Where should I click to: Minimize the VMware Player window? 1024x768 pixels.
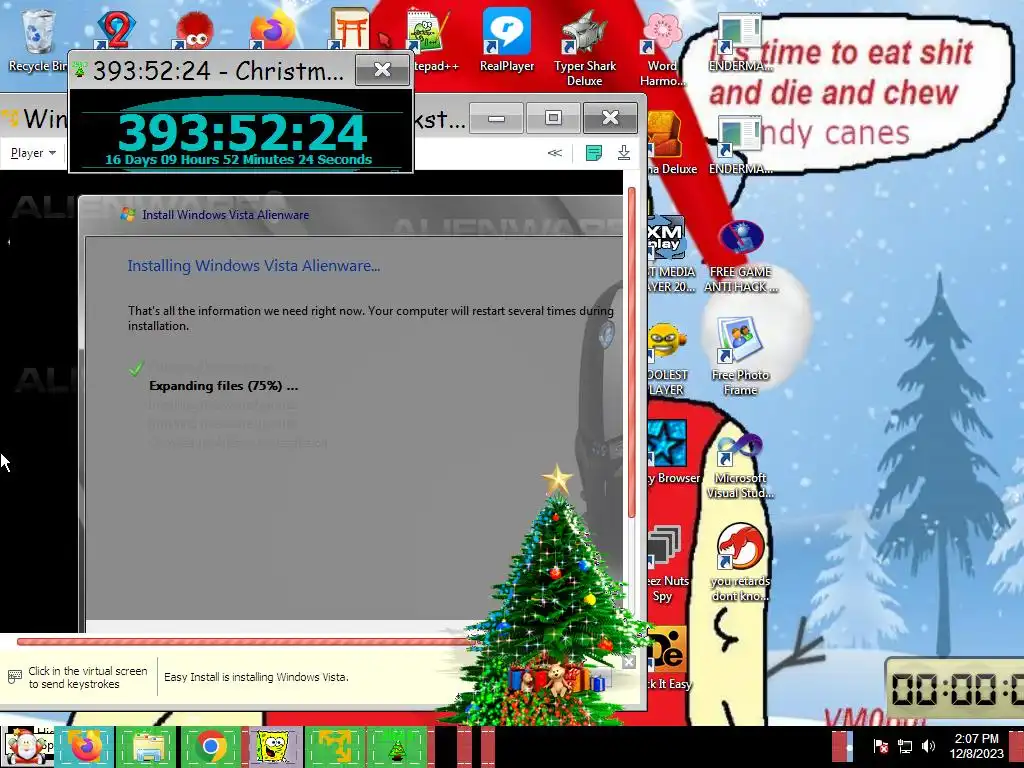coord(496,118)
